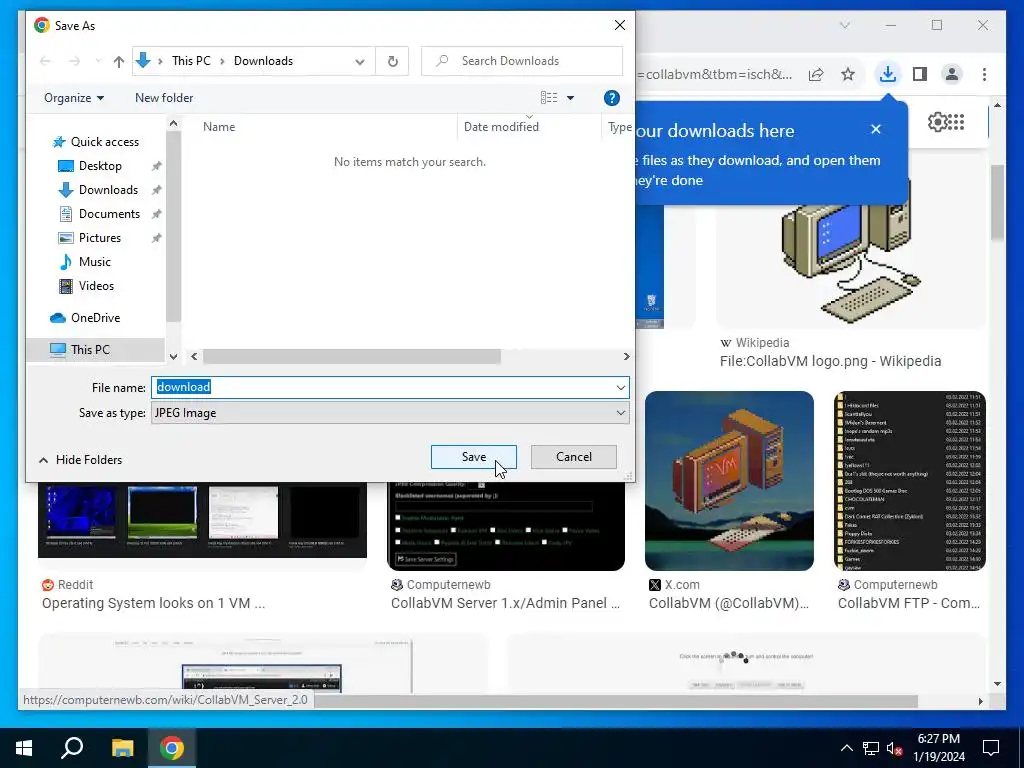Click the share page icon in Chrome
This screenshot has width=1024, height=768.
click(x=816, y=74)
